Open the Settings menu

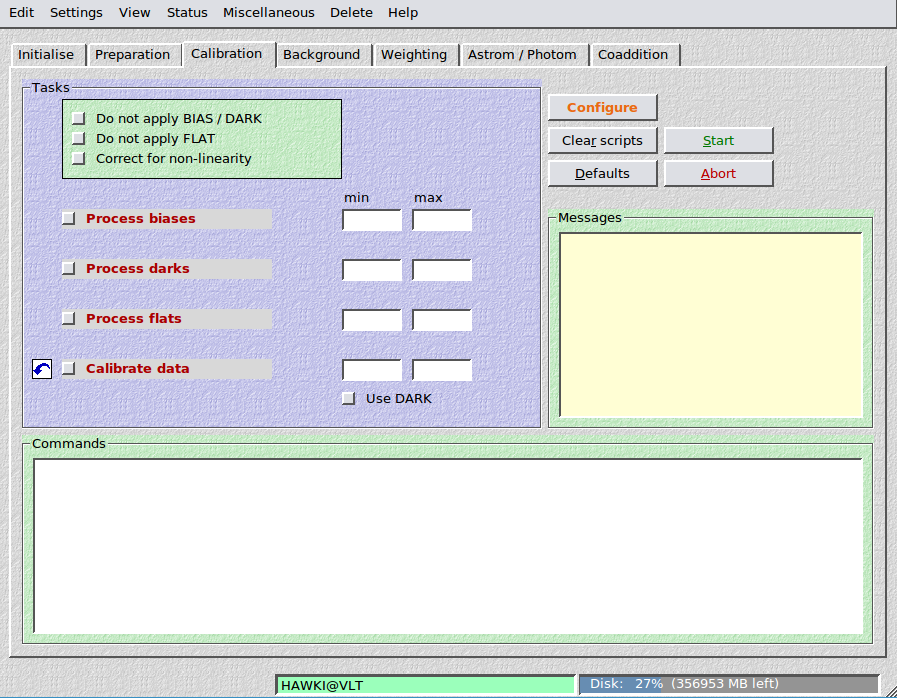(x=76, y=13)
